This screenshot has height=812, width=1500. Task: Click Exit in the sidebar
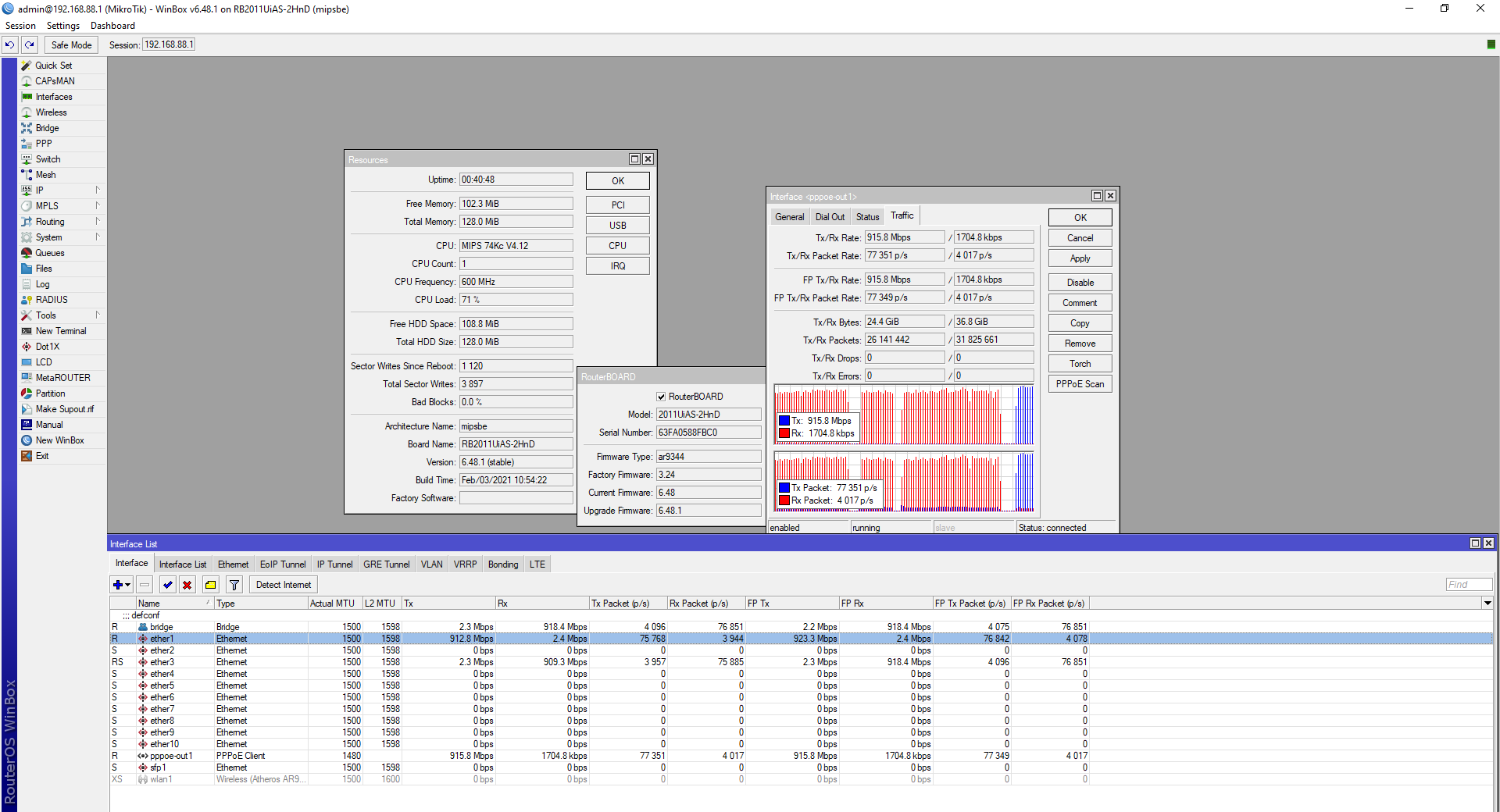click(42, 456)
